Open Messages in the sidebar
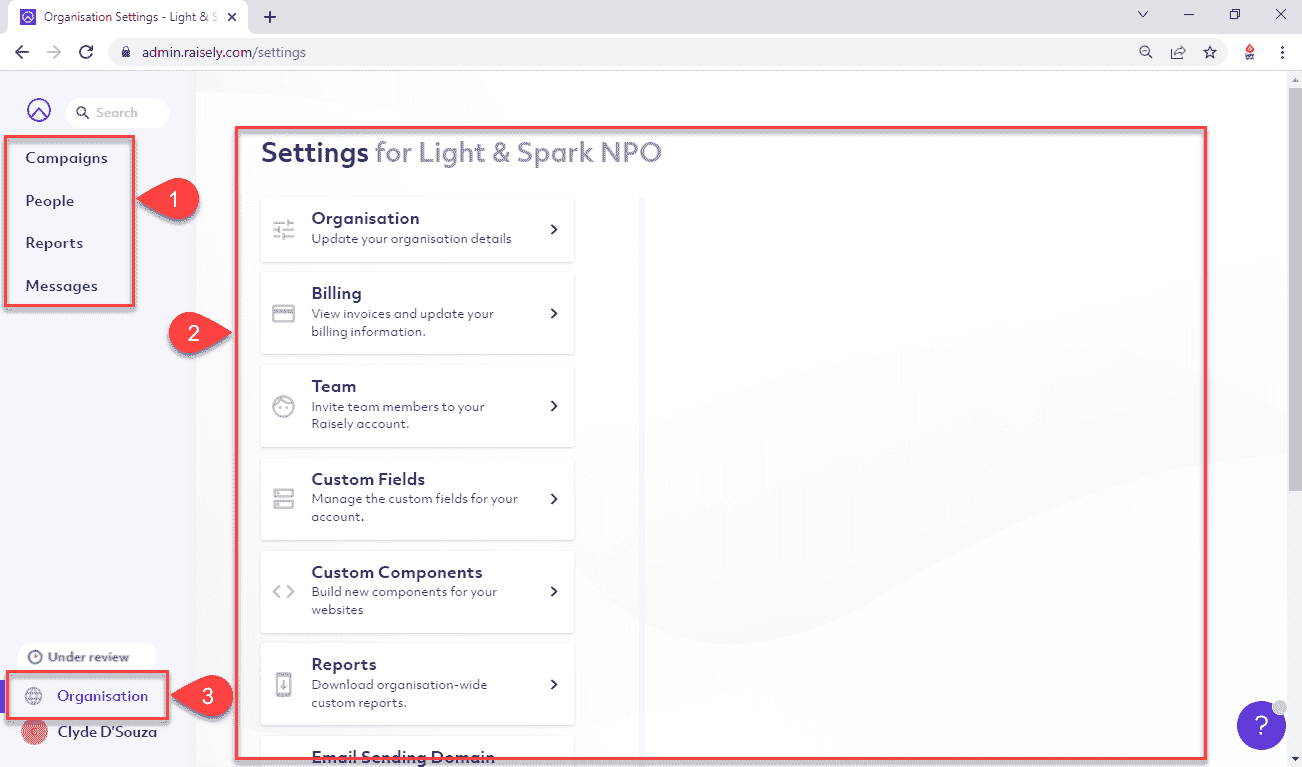 [x=62, y=286]
